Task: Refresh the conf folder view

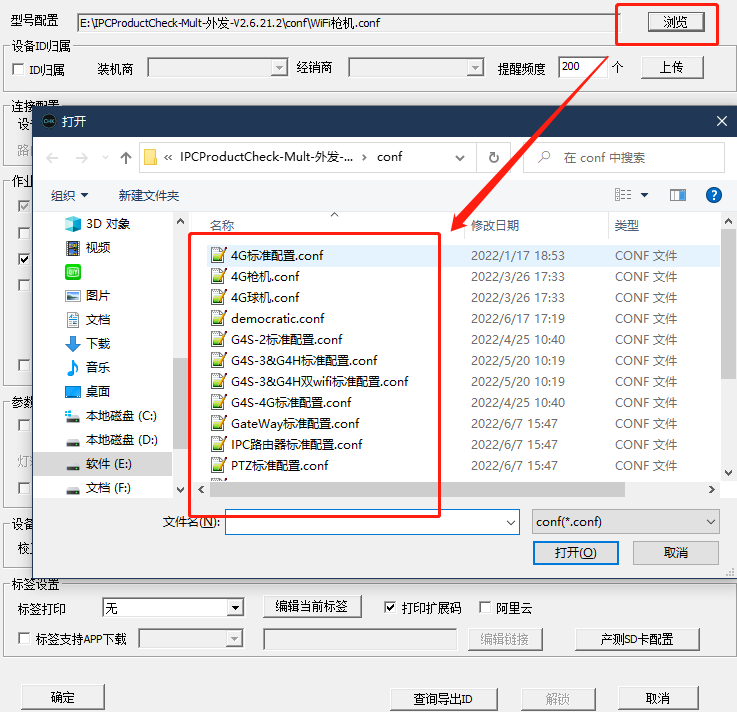Action: (494, 157)
